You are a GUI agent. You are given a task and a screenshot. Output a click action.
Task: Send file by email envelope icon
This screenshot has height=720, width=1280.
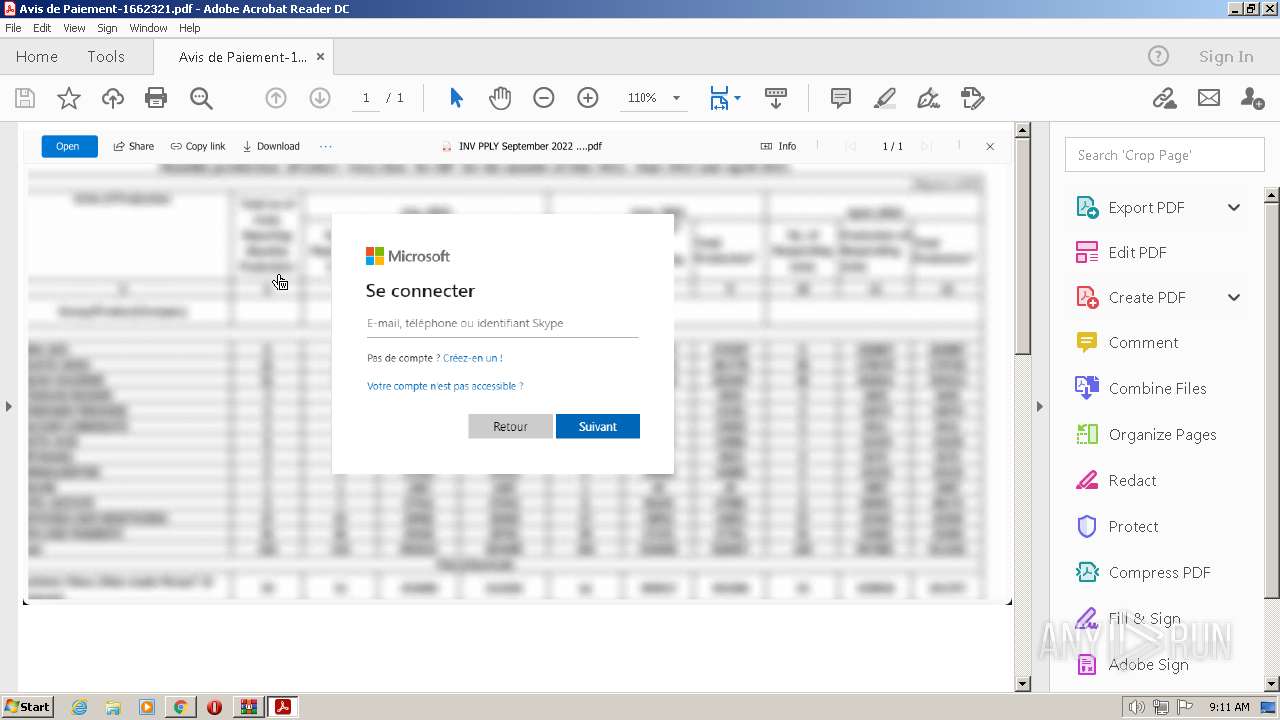(1209, 98)
